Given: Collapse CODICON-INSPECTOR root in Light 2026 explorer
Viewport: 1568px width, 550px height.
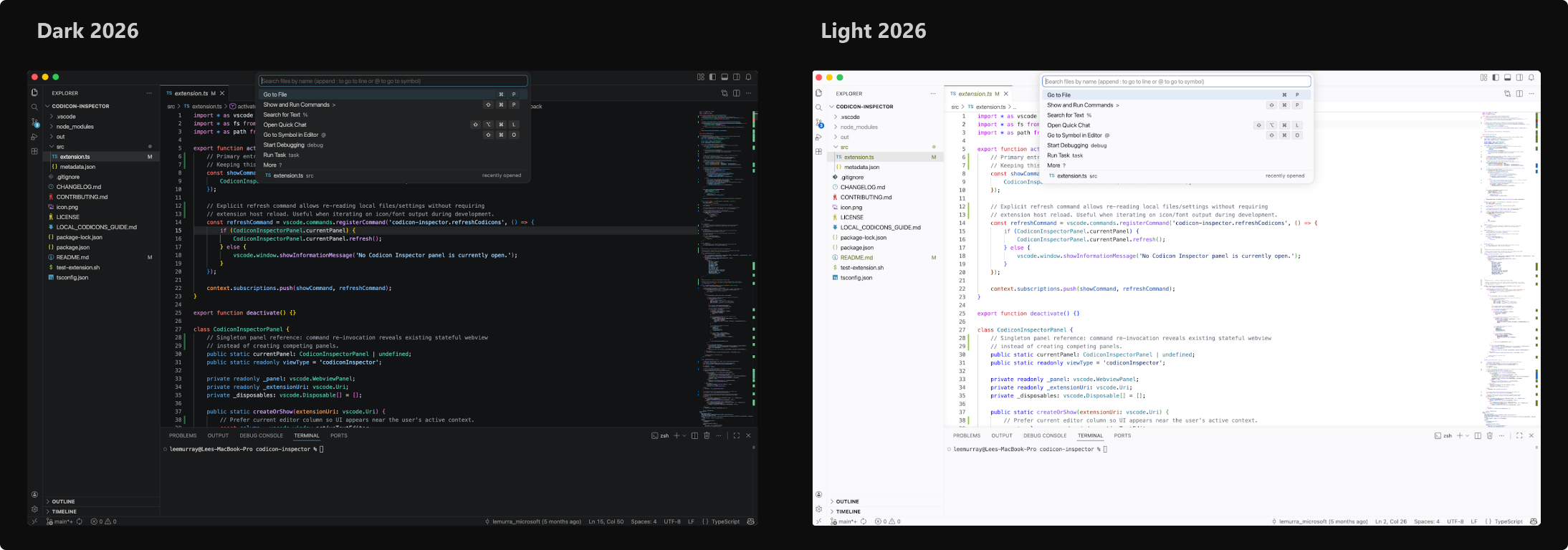Looking at the screenshot, I should tap(885, 106).
